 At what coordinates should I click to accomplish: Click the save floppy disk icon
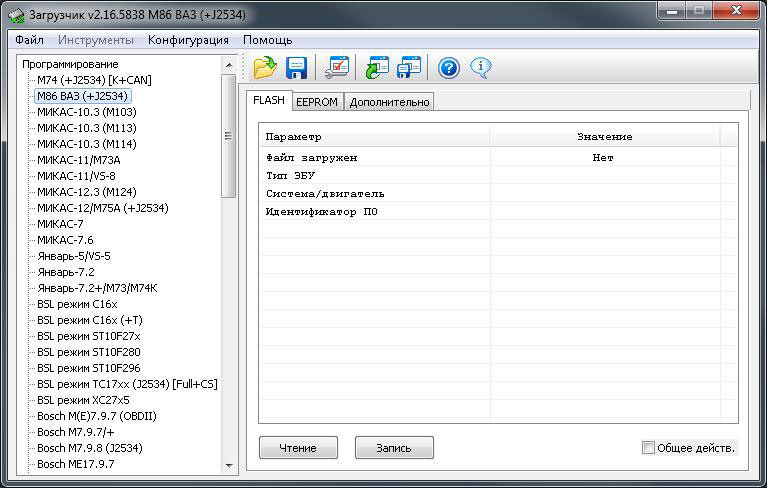(297, 67)
